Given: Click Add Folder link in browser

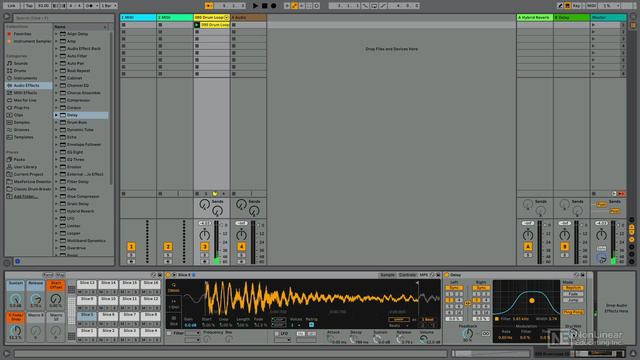Looking at the screenshot, I should (x=25, y=196).
